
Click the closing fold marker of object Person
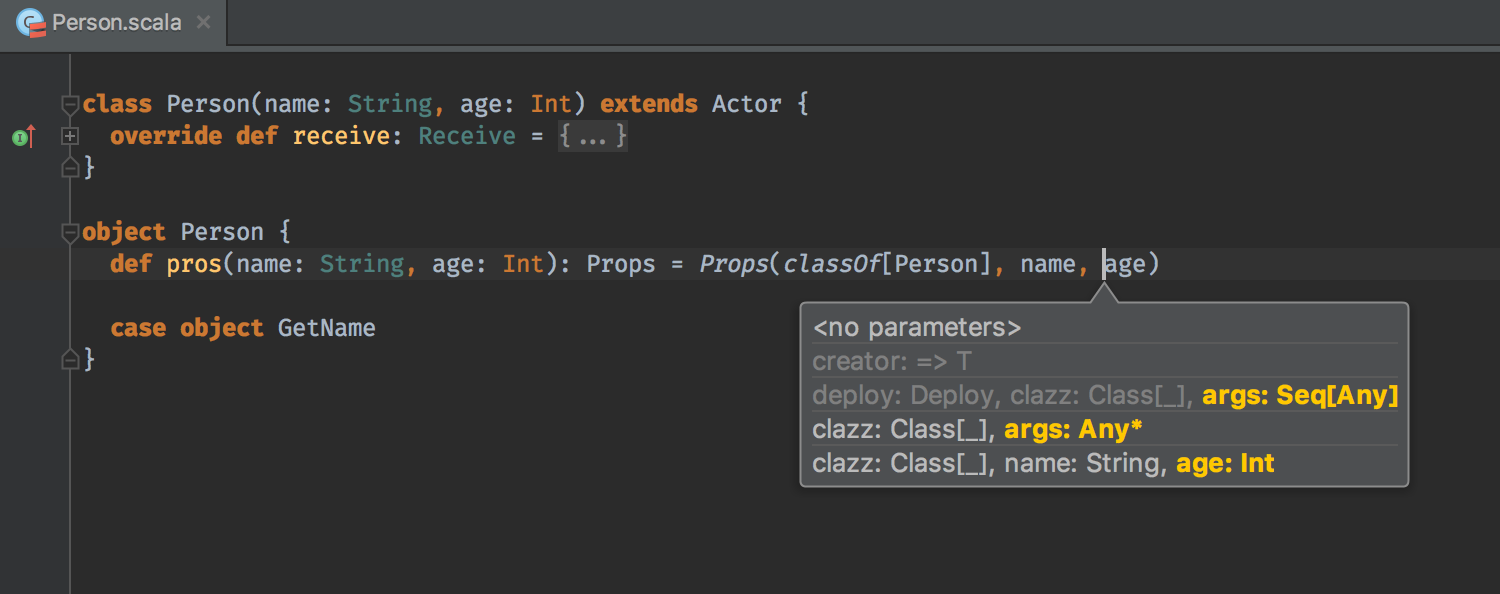pos(70,358)
